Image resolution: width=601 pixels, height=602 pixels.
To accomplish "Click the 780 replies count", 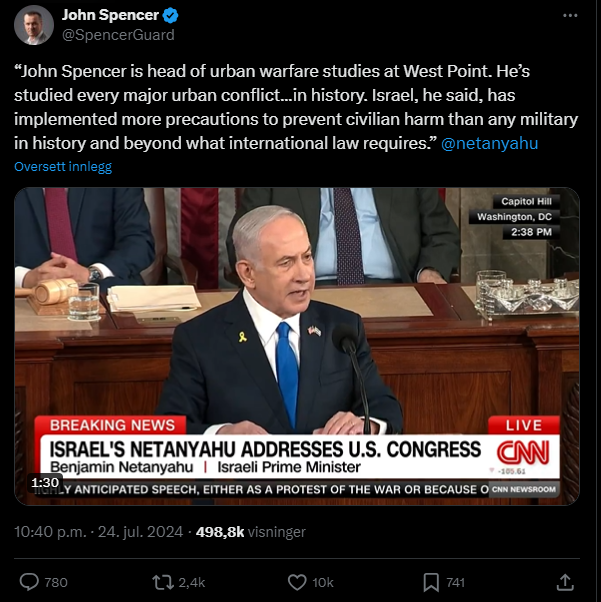I will 56,583.
